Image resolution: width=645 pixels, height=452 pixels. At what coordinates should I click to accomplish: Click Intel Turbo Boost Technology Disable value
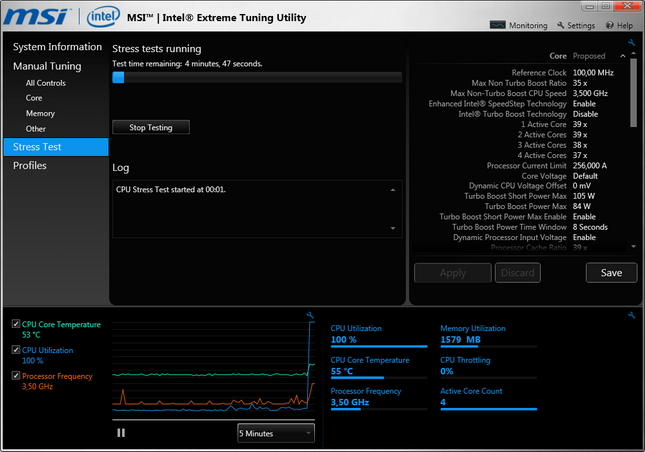point(585,114)
